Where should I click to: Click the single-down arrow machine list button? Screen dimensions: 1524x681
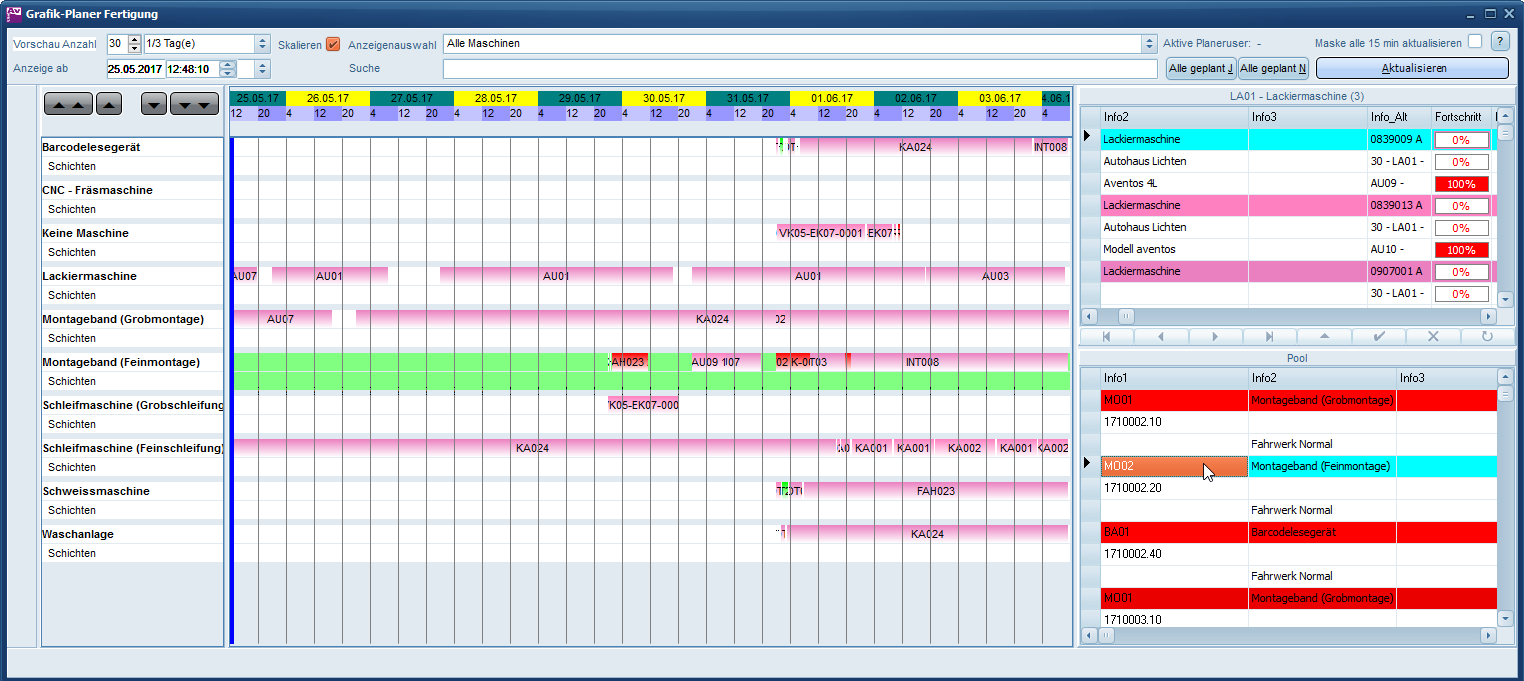[x=154, y=104]
